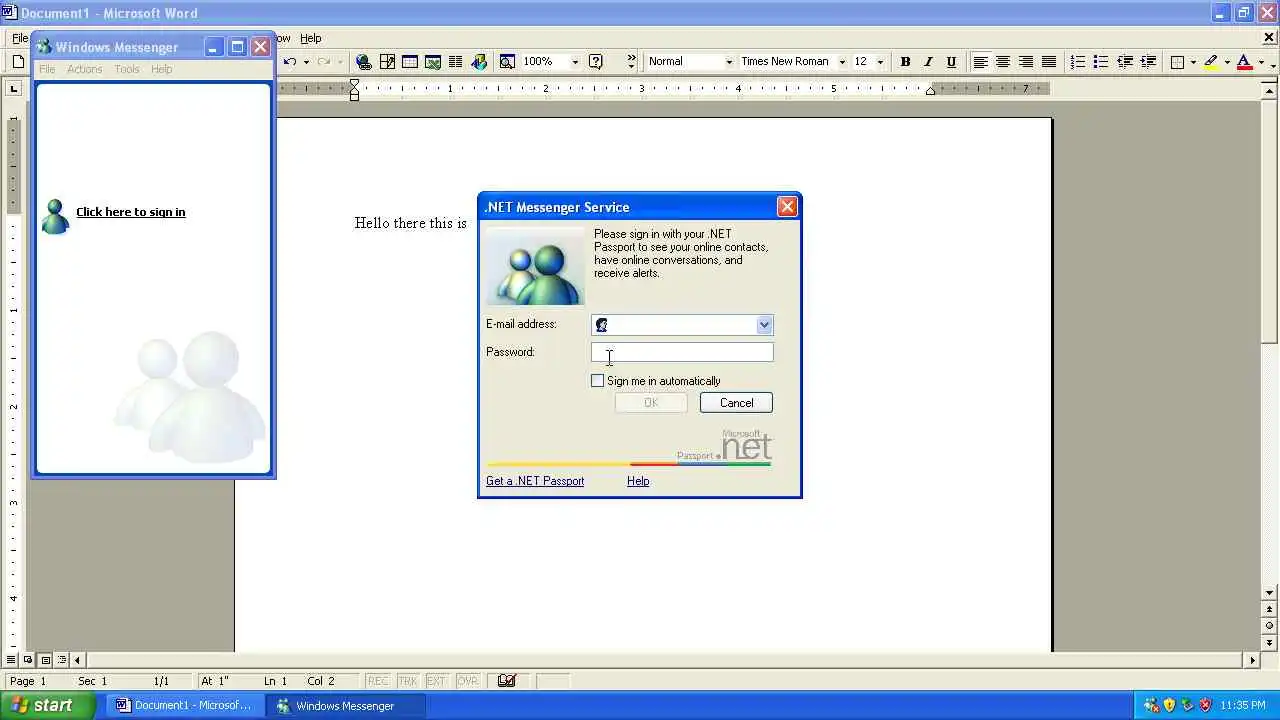Click first-line indent marker on ruler
The image size is (1280, 720).
354,84
